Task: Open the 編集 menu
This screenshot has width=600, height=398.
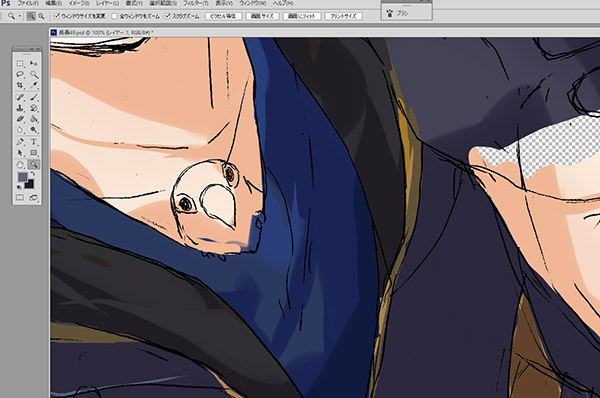Action: click(x=53, y=3)
